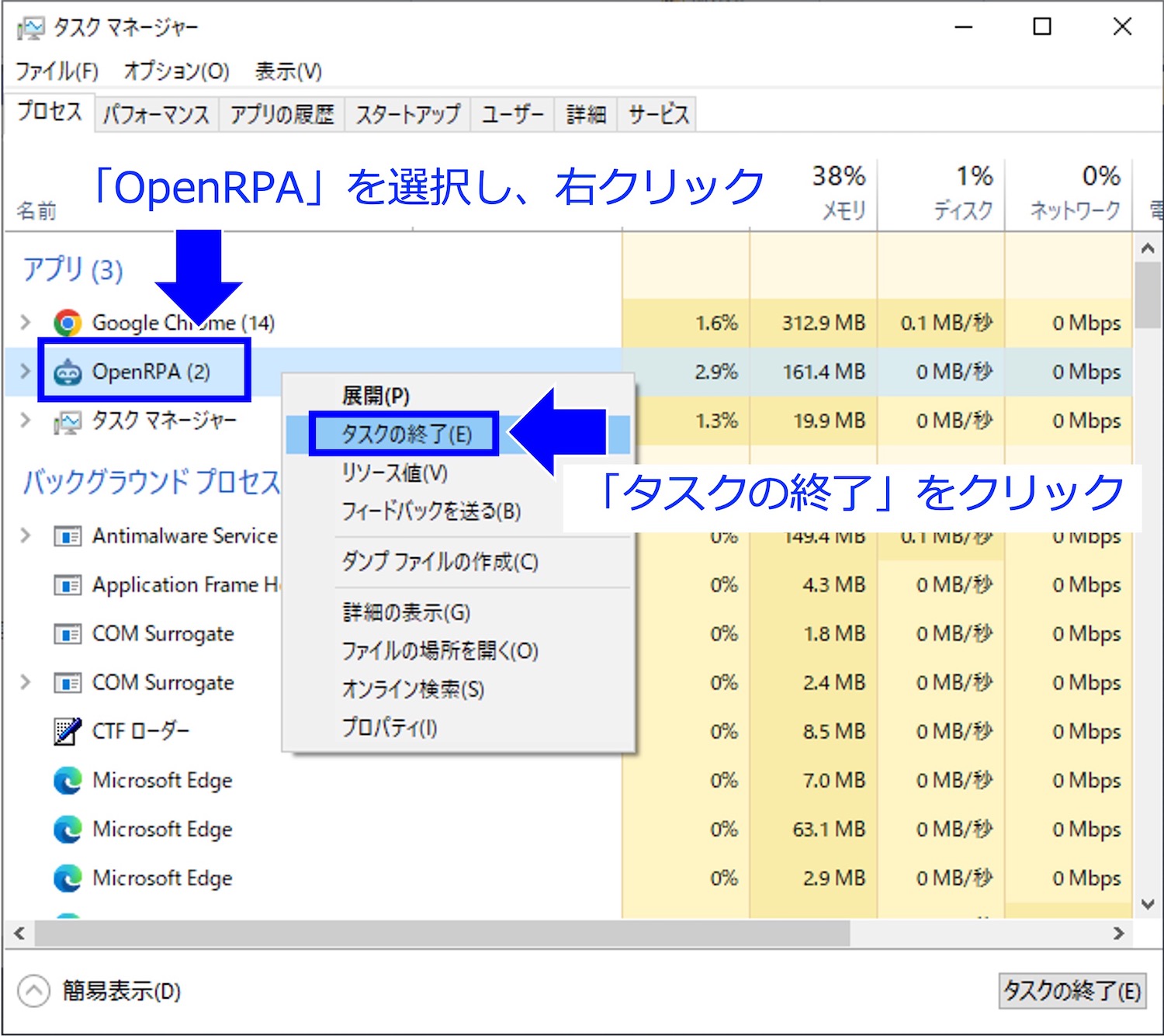The width and height of the screenshot is (1164, 1036).
Task: Click the Task Manager icon in the Apps list
Action: point(68,421)
